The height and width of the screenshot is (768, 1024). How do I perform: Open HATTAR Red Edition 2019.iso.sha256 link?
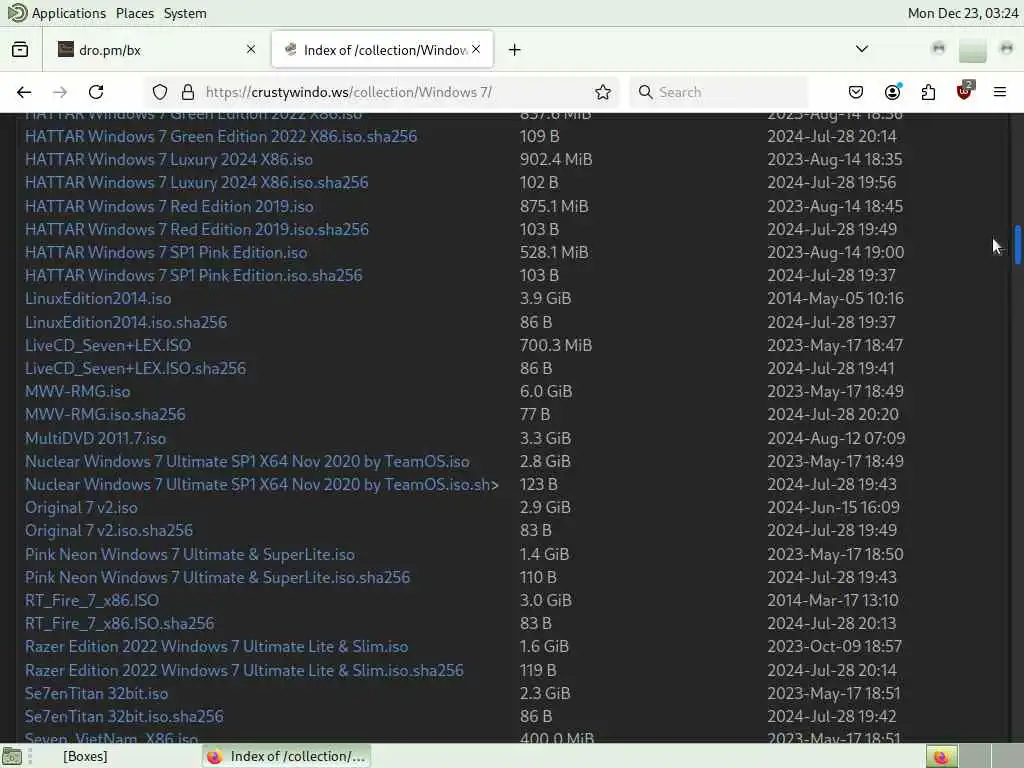coord(197,229)
